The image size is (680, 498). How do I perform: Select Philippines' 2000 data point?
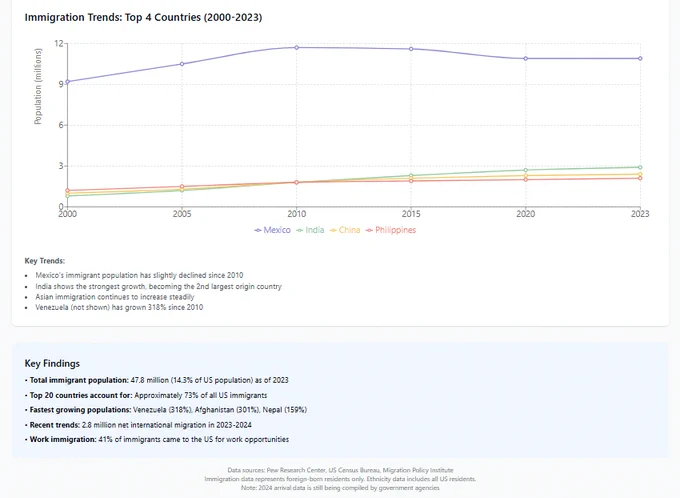pyautogui.click(x=68, y=190)
